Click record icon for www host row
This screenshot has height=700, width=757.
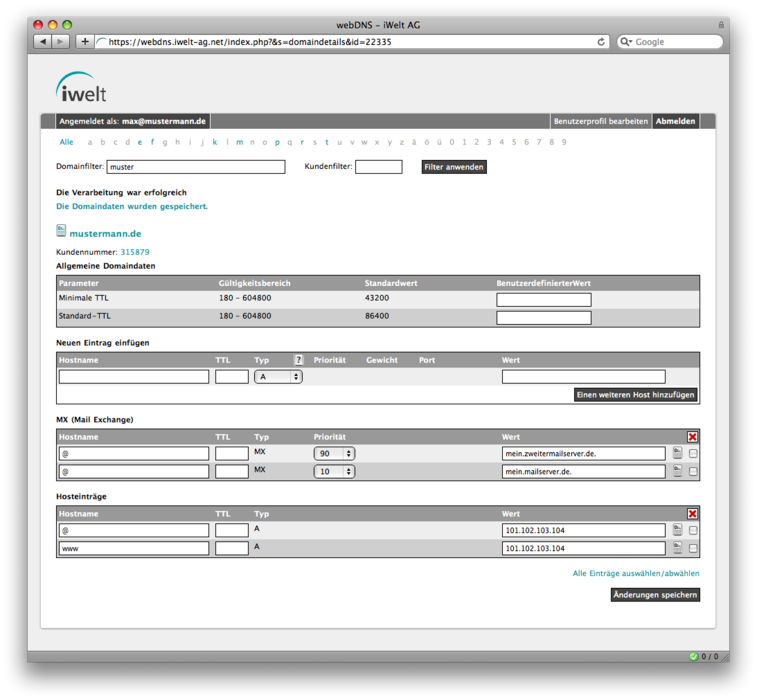677,548
